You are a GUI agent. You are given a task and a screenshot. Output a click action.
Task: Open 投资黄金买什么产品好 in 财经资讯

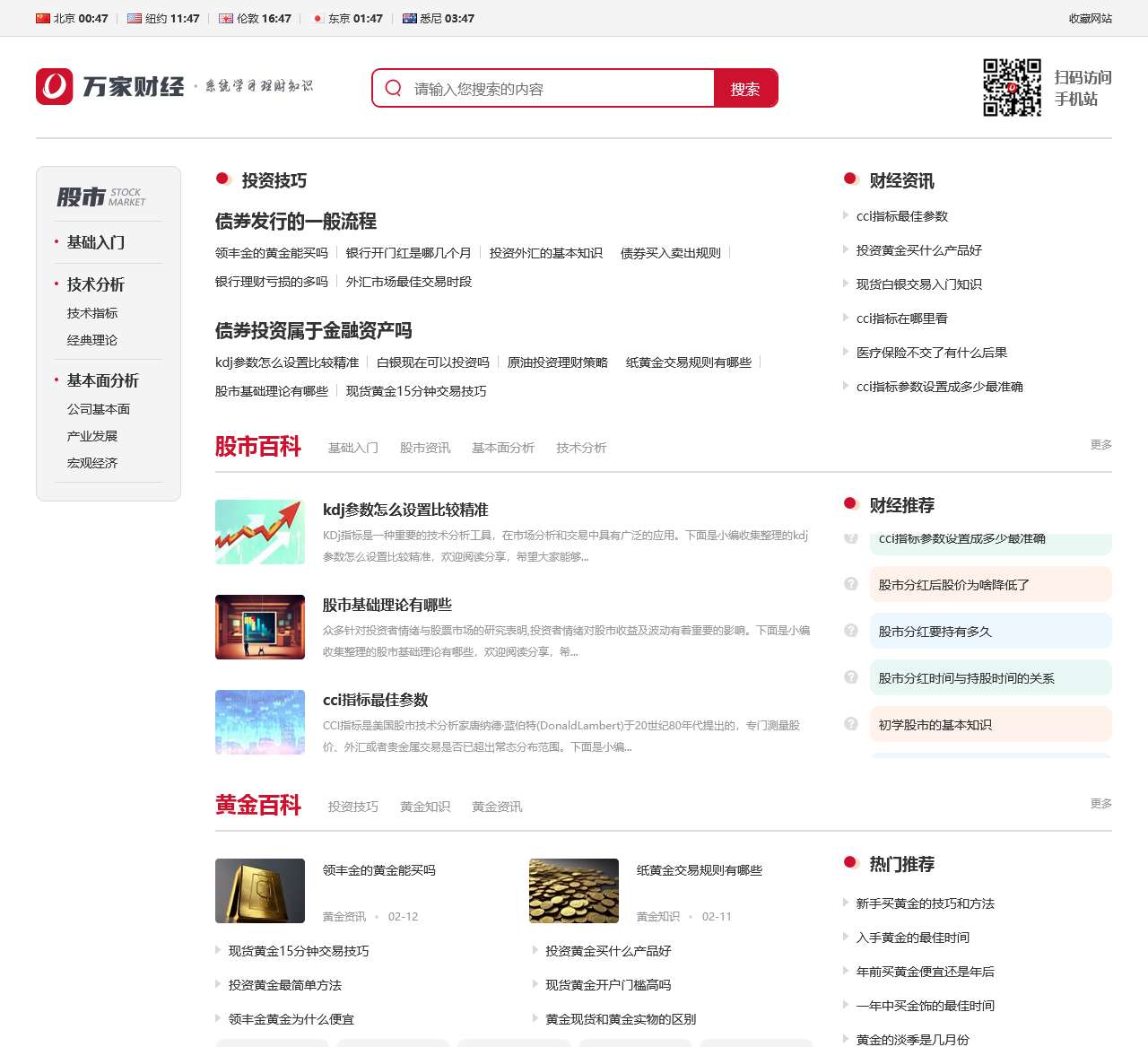pyautogui.click(x=919, y=250)
